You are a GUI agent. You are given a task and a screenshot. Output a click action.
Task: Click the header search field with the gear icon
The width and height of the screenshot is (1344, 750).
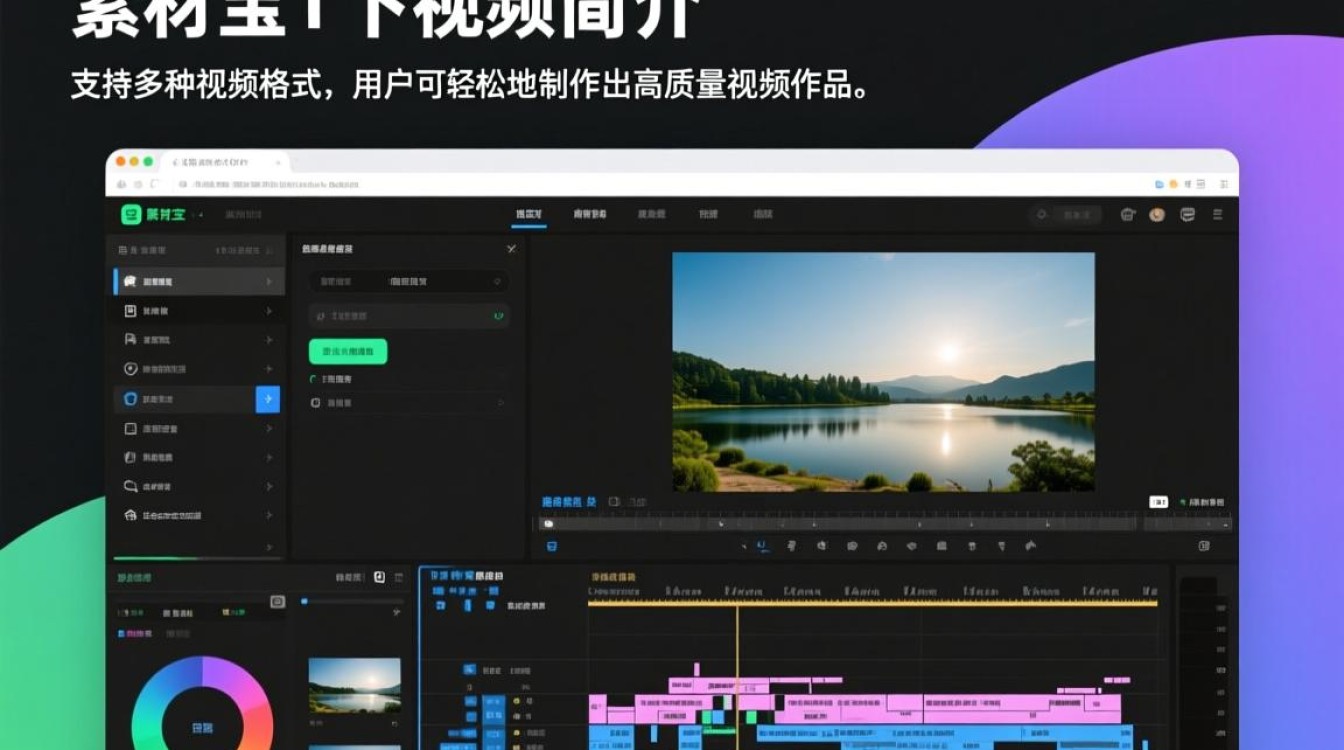pos(1066,215)
